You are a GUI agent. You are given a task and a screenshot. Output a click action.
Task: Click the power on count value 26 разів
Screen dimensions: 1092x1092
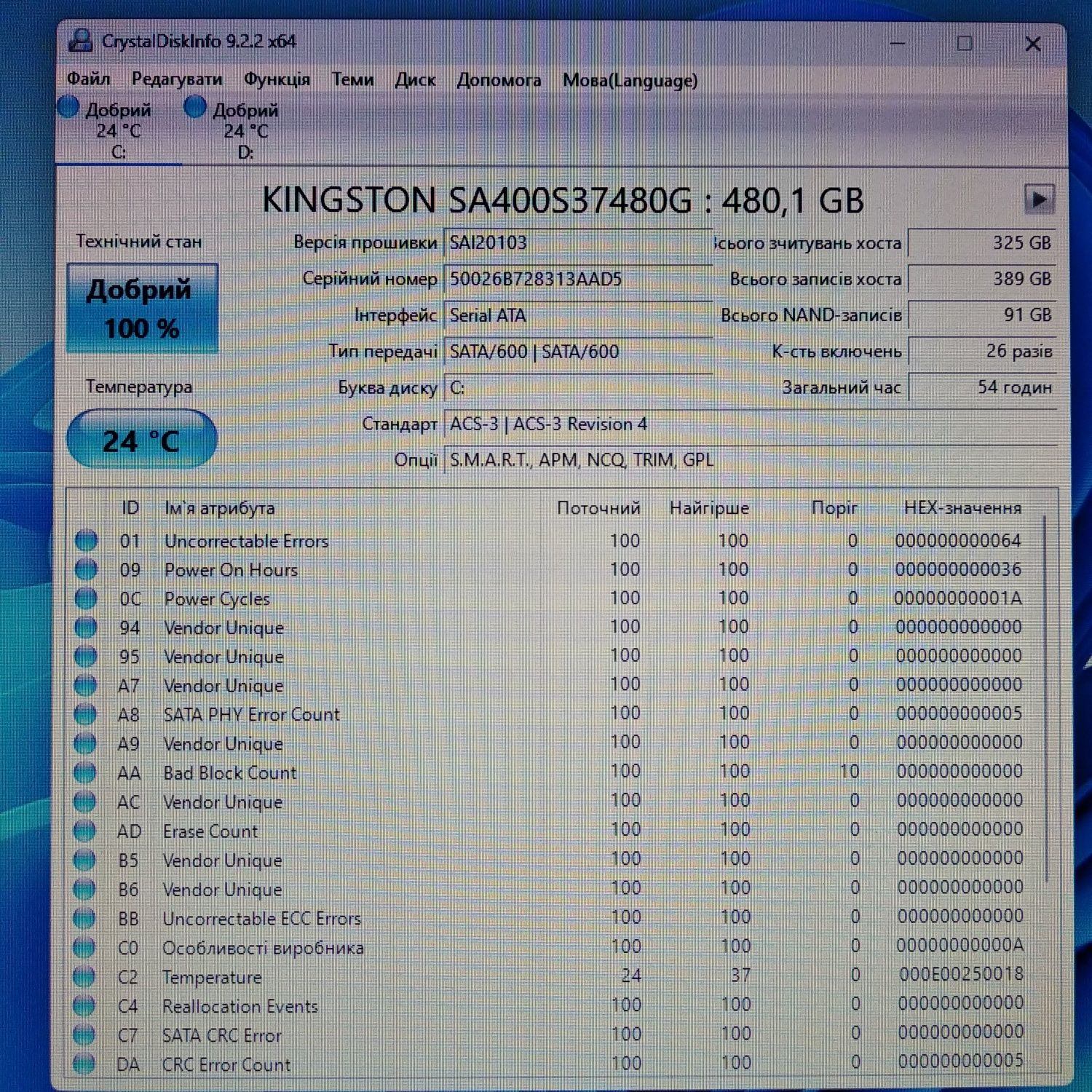pyautogui.click(x=982, y=351)
